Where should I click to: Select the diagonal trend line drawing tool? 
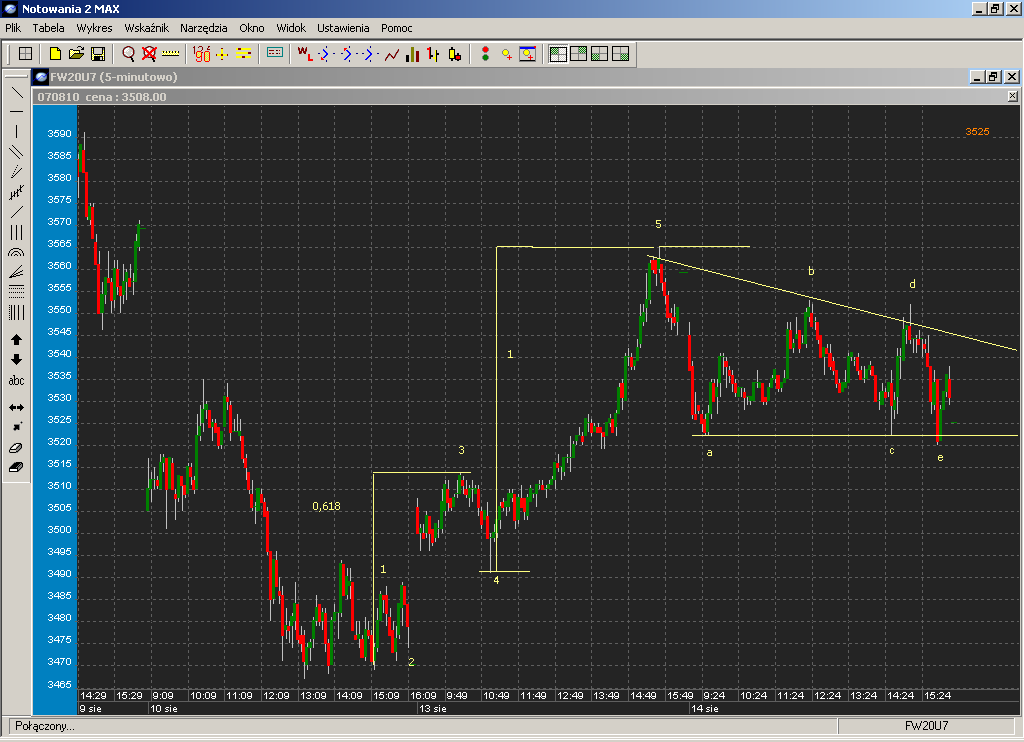[16, 92]
